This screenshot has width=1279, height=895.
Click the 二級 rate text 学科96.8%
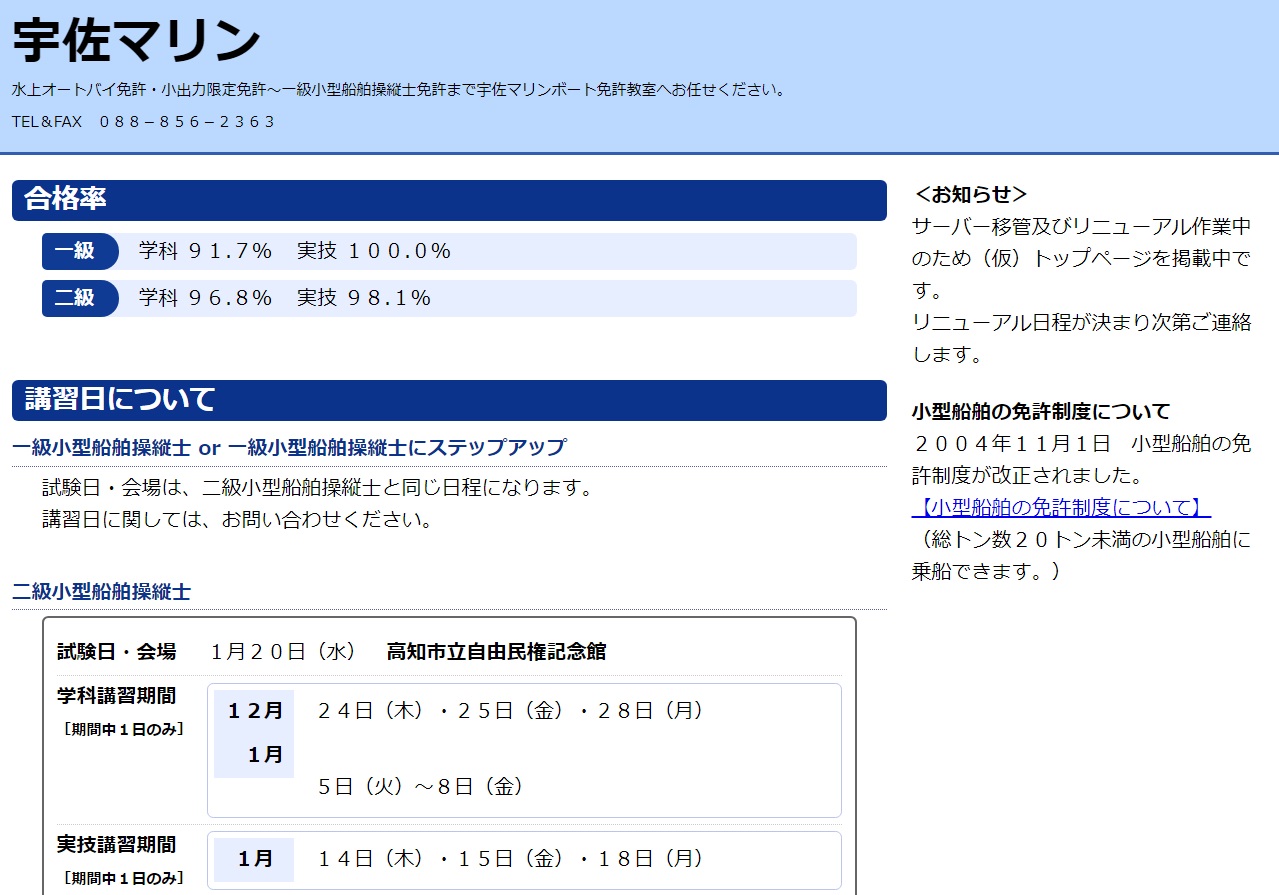pyautogui.click(x=205, y=298)
